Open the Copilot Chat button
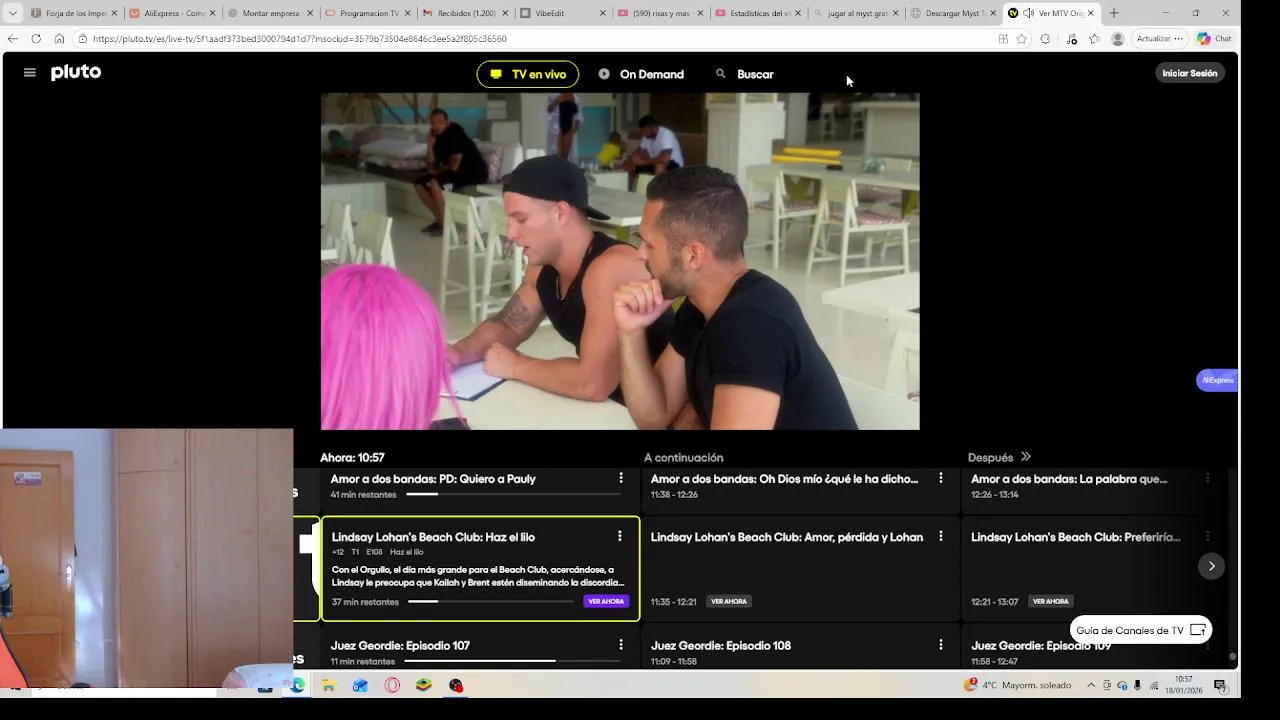Viewport: 1280px width, 720px height. point(1213,38)
